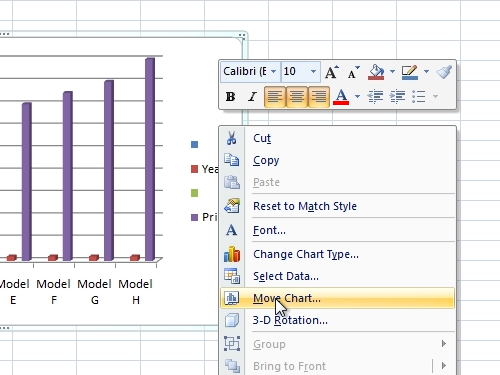Image resolution: width=500 pixels, height=375 pixels.
Task: Toggle align text right
Action: click(x=319, y=97)
